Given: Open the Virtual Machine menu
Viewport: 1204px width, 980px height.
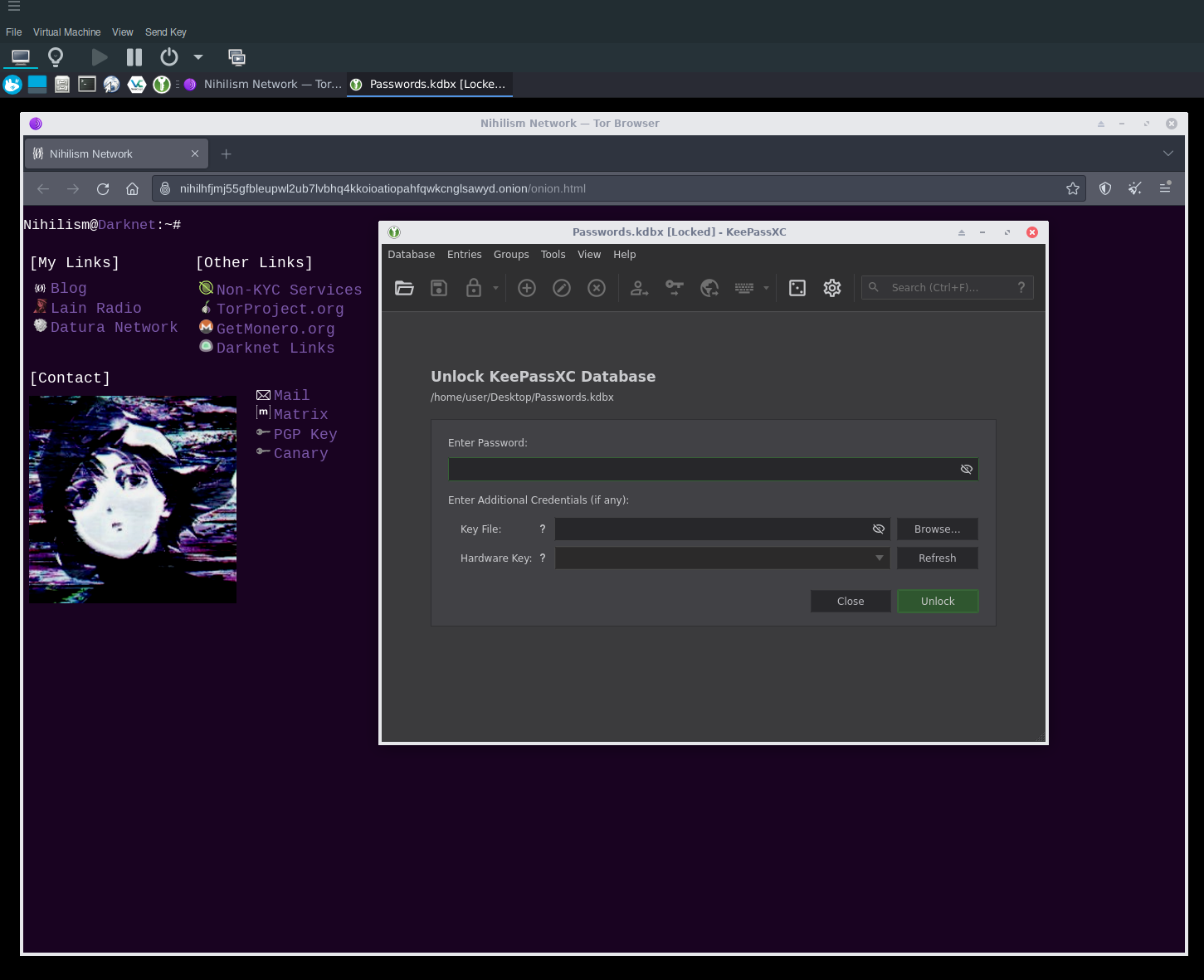Looking at the screenshot, I should coord(67,32).
